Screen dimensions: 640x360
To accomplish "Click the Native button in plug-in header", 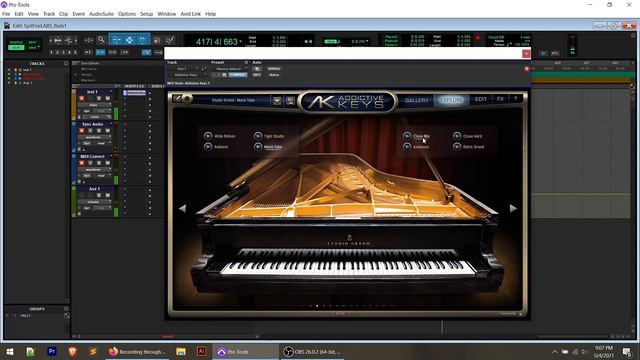I will click(x=274, y=75).
